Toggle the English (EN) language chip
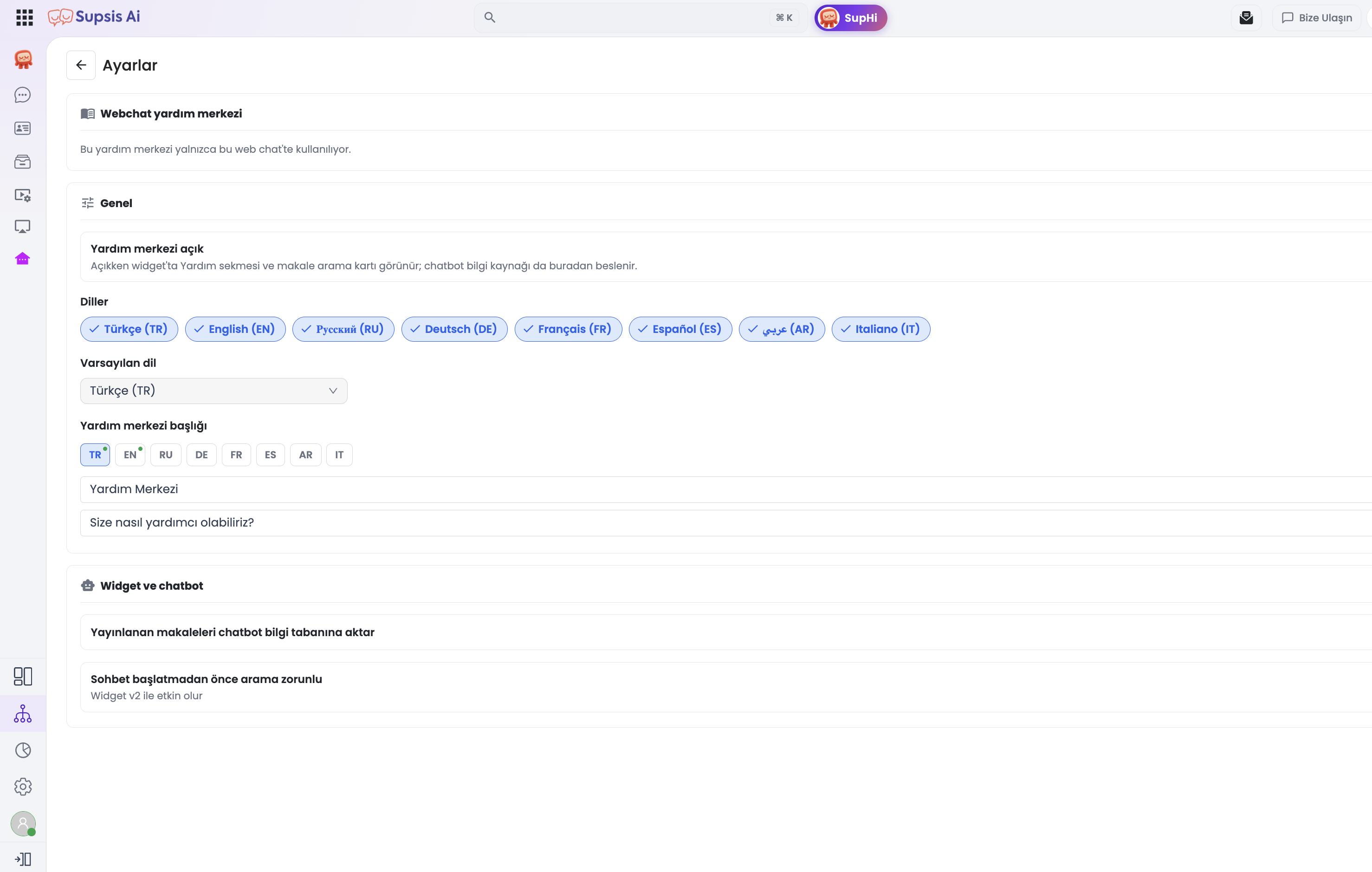The image size is (1372, 872). click(x=235, y=329)
